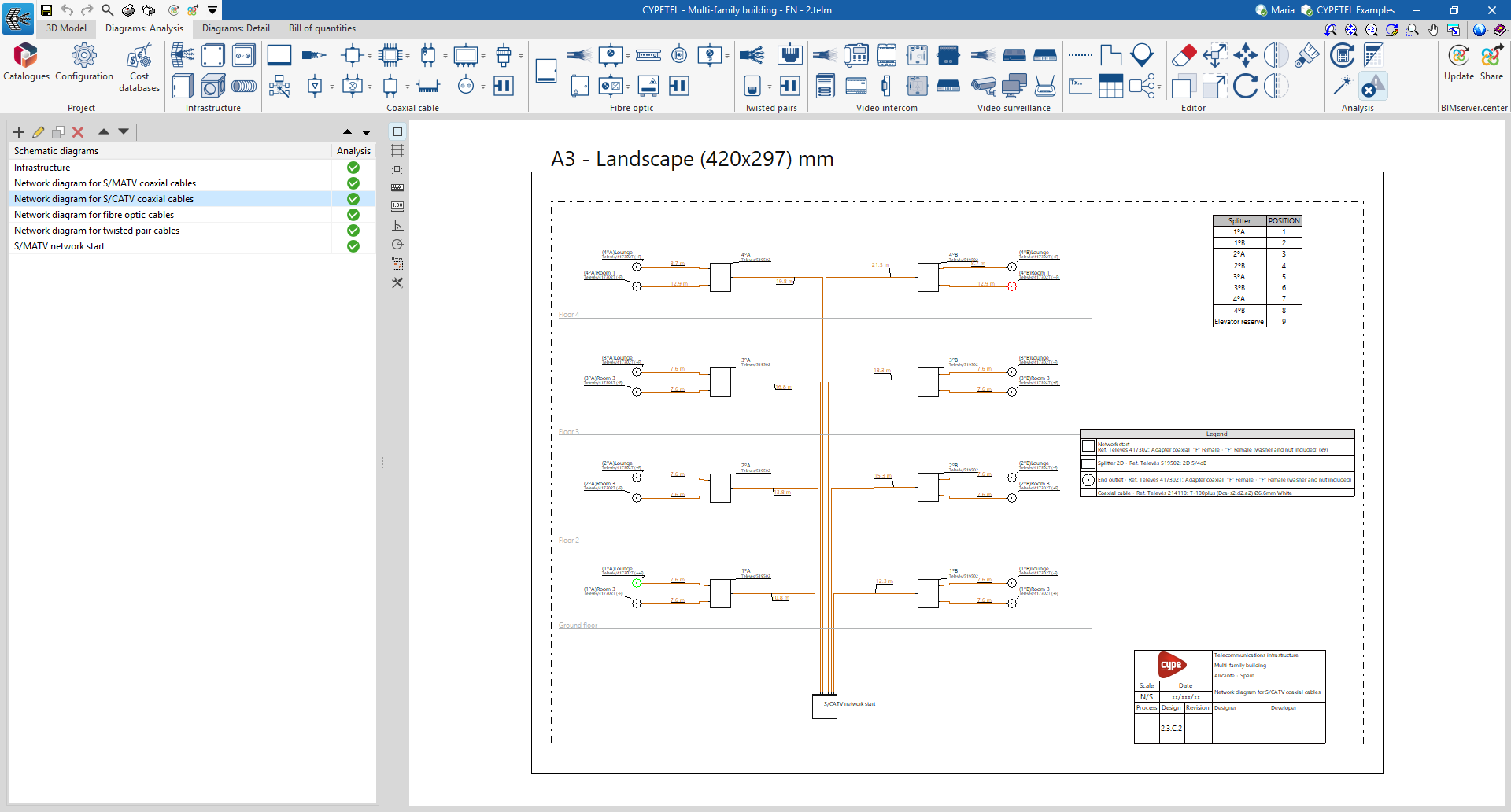
Task: Delete schematic diagram with red X
Action: tap(78, 132)
